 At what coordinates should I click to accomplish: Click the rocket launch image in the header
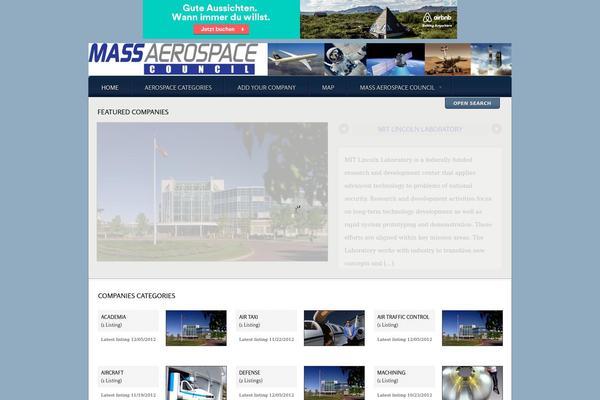pyautogui.click(x=491, y=59)
